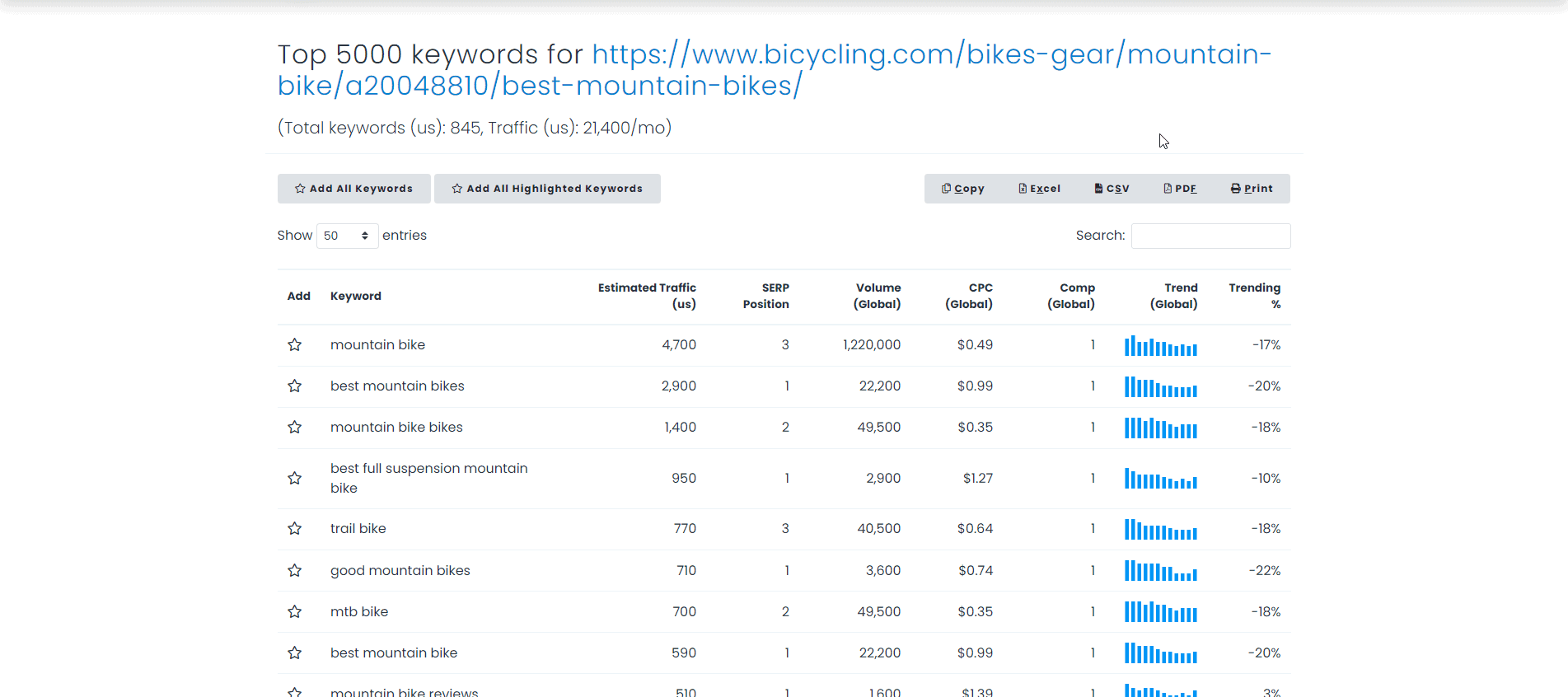
Task: Sort by SERP Position header
Action: tap(765, 296)
